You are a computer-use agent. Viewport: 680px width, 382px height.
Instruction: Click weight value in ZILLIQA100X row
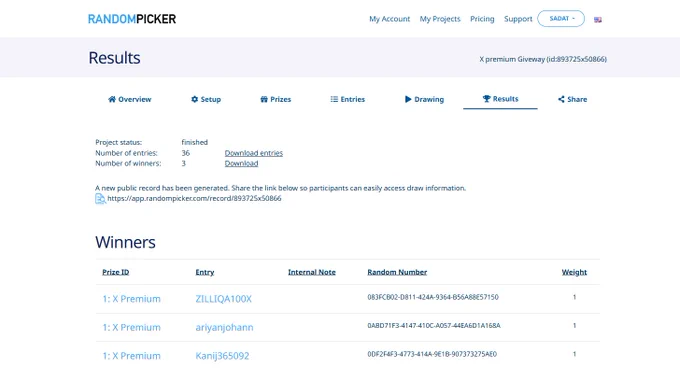pyautogui.click(x=574, y=297)
